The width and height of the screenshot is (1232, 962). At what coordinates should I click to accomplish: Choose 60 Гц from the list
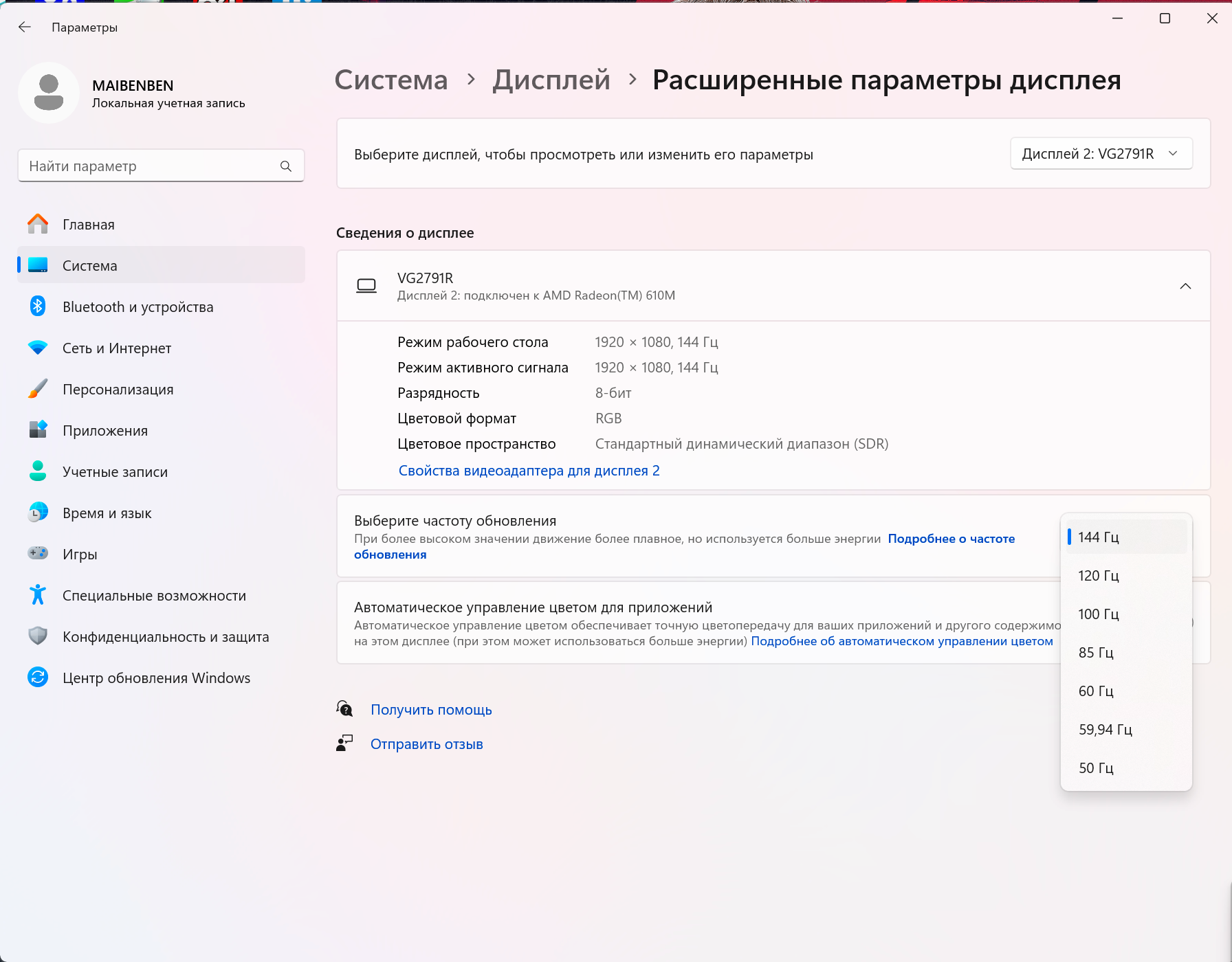[x=1096, y=691]
